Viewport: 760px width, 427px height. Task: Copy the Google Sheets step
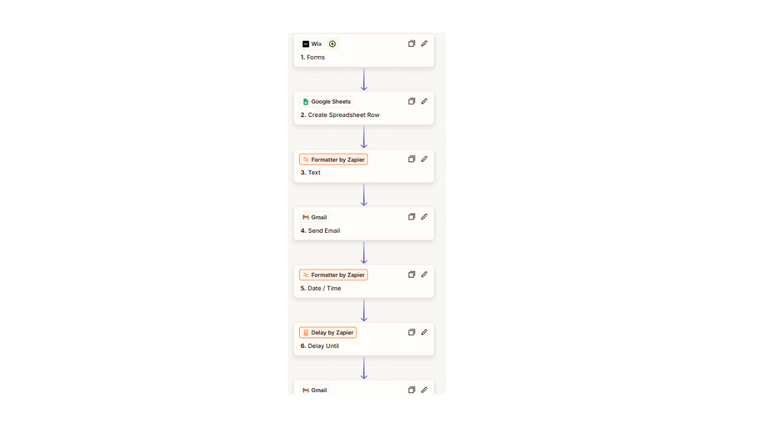click(411, 101)
